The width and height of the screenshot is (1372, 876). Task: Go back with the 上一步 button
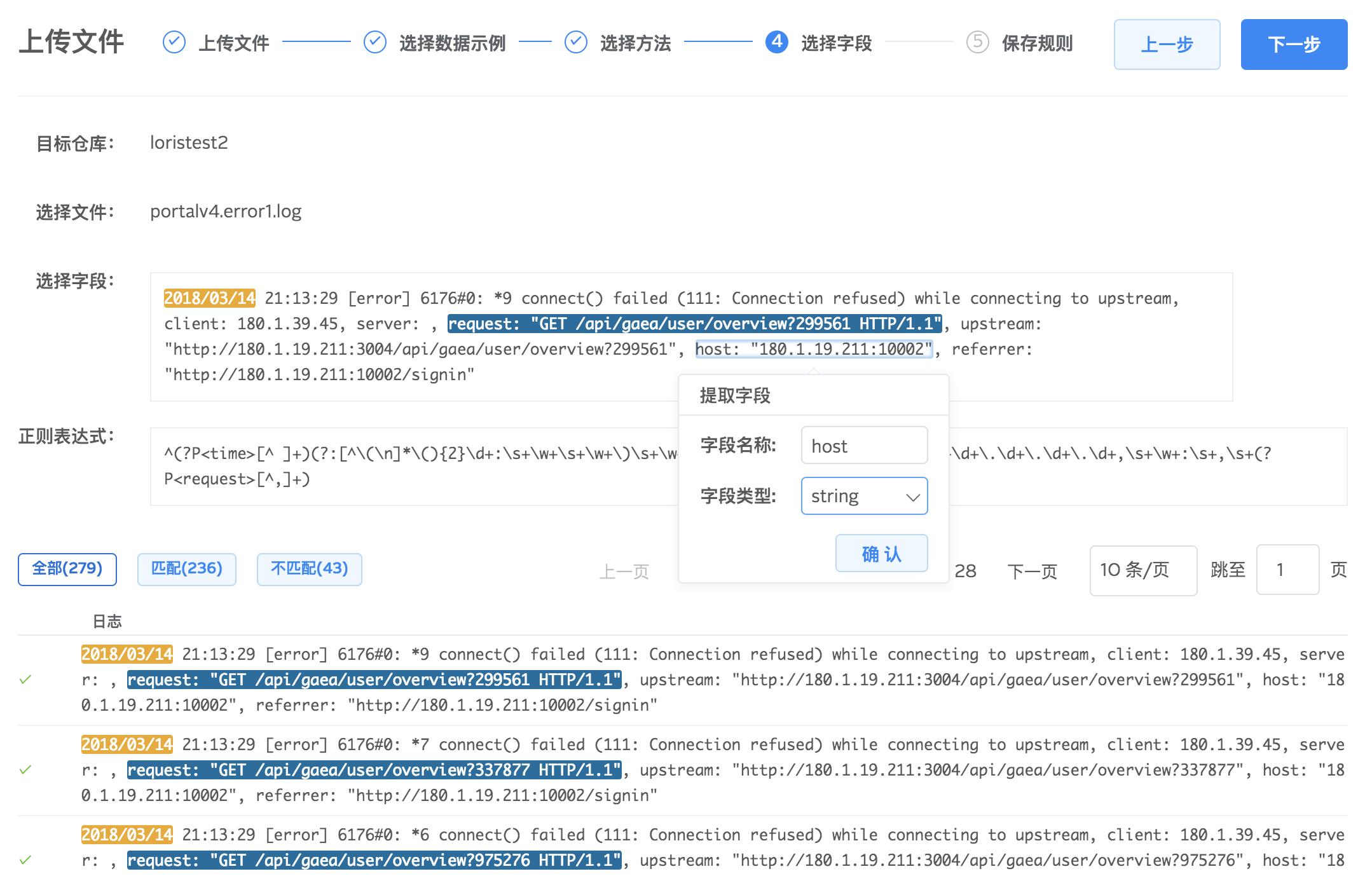(x=1166, y=44)
